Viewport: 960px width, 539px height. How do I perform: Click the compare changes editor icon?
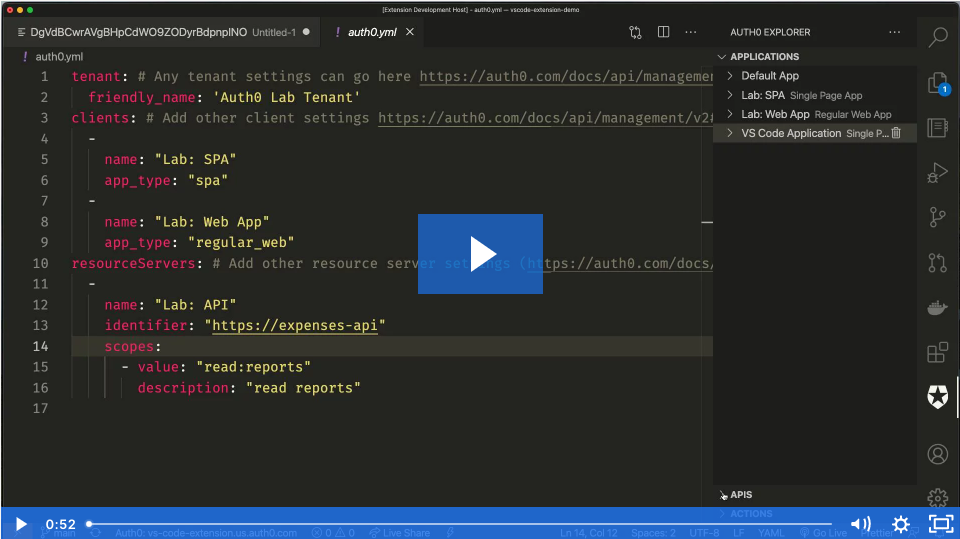636,32
